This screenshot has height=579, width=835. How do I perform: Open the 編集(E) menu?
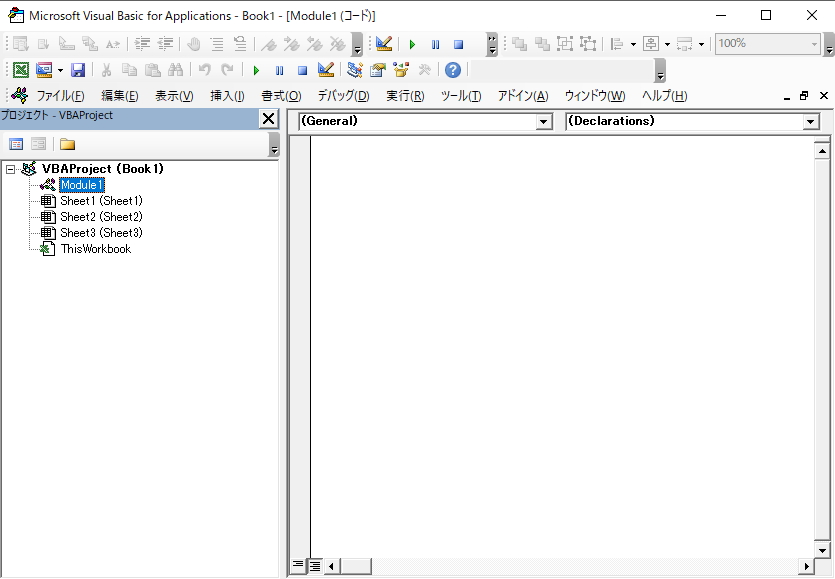point(120,96)
